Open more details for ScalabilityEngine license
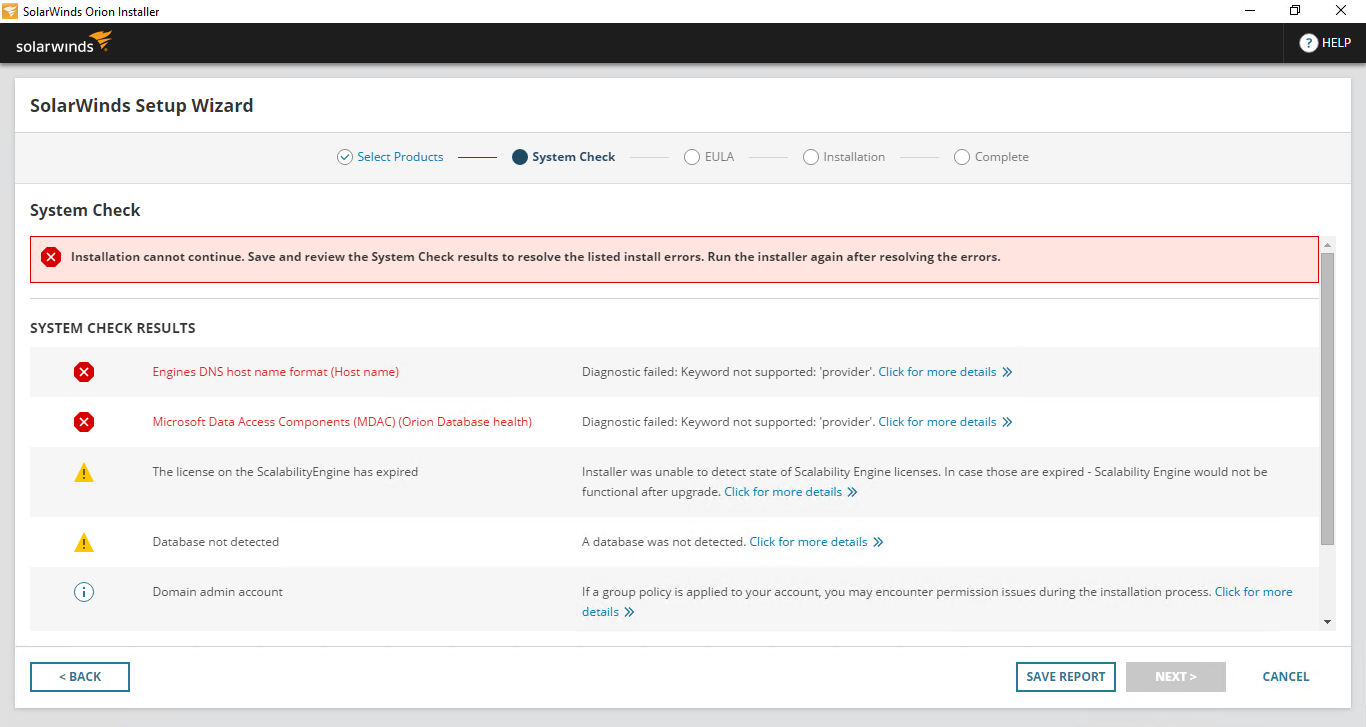Viewport: 1366px width, 727px height. point(783,492)
